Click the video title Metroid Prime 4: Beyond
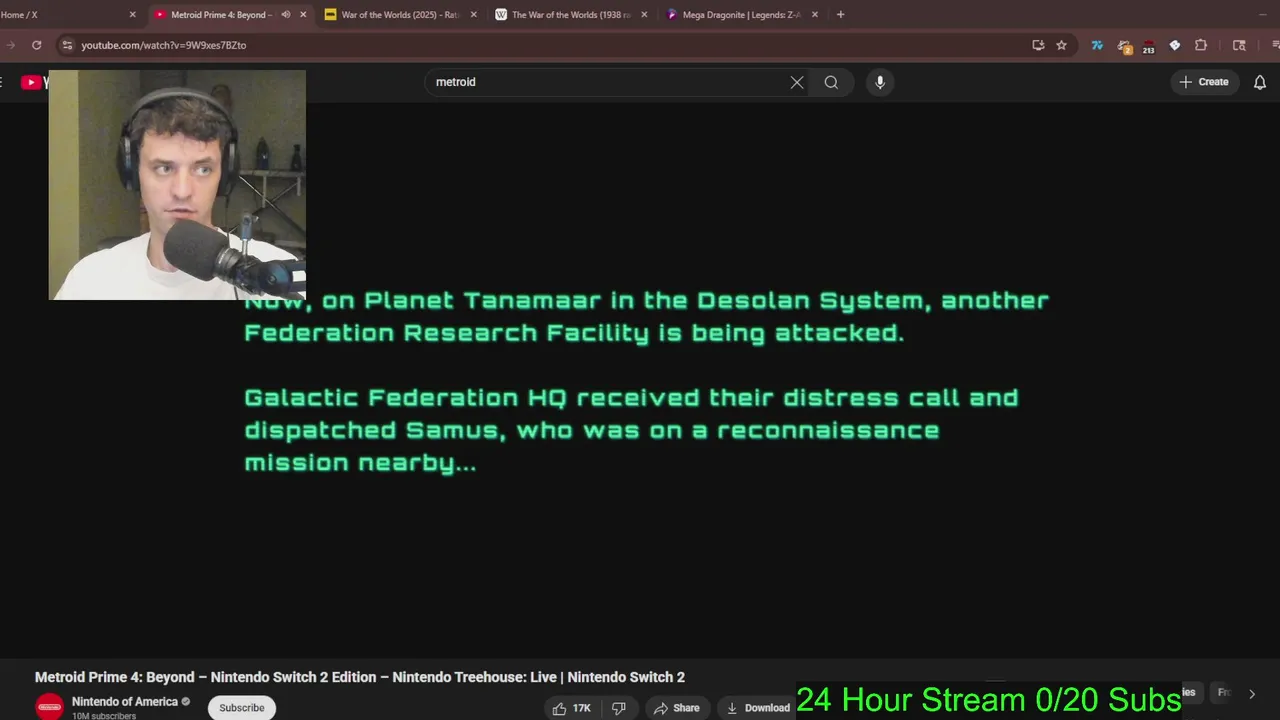The width and height of the screenshot is (1280, 720). [360, 677]
